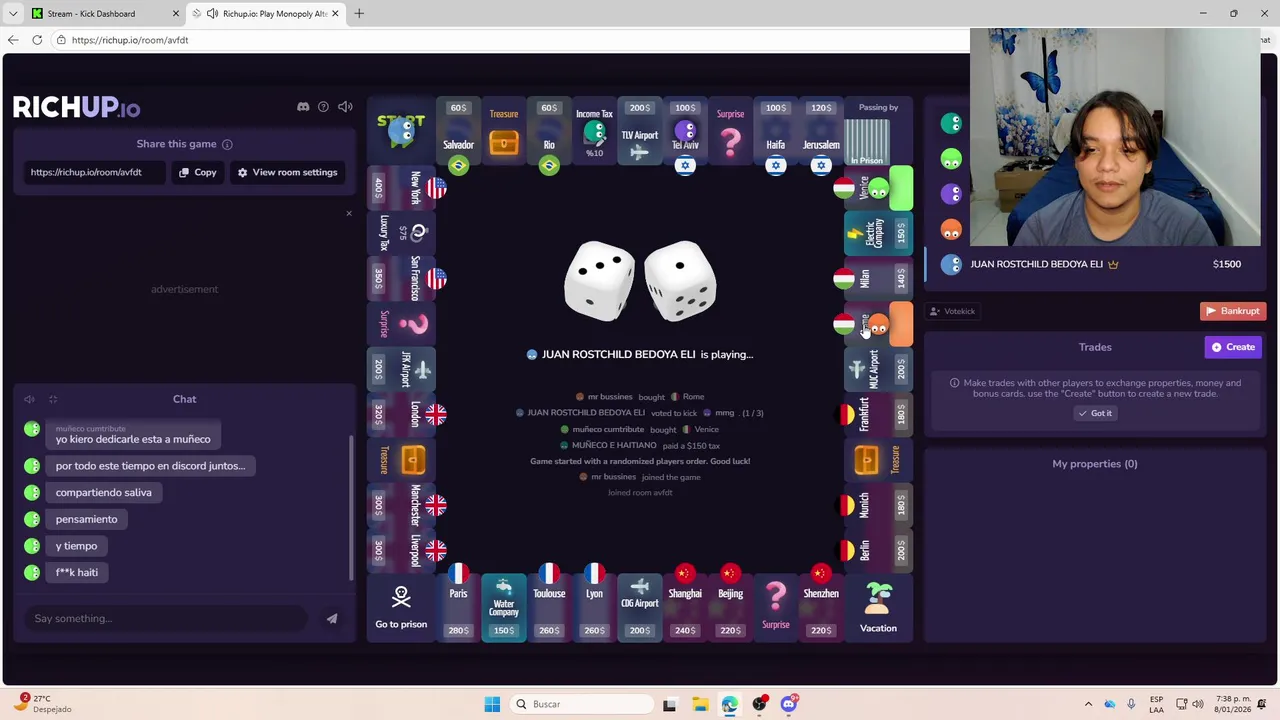Select the Liverpool property tile

[x=401, y=550]
